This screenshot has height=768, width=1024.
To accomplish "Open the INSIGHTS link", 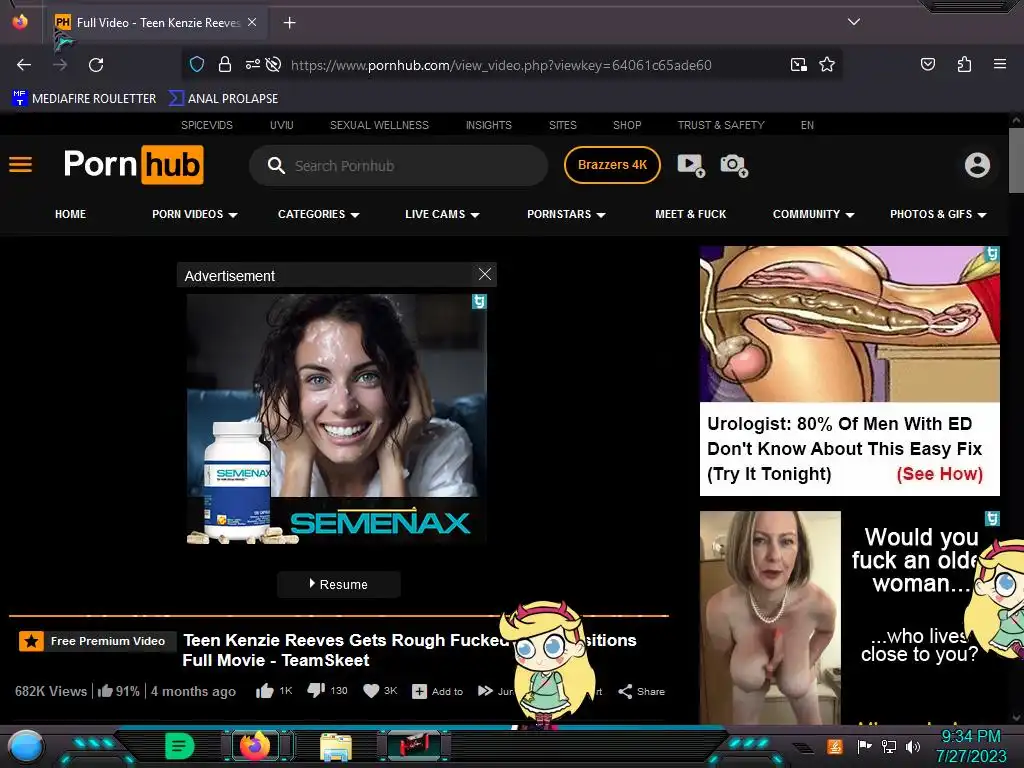I will click(x=488, y=125).
